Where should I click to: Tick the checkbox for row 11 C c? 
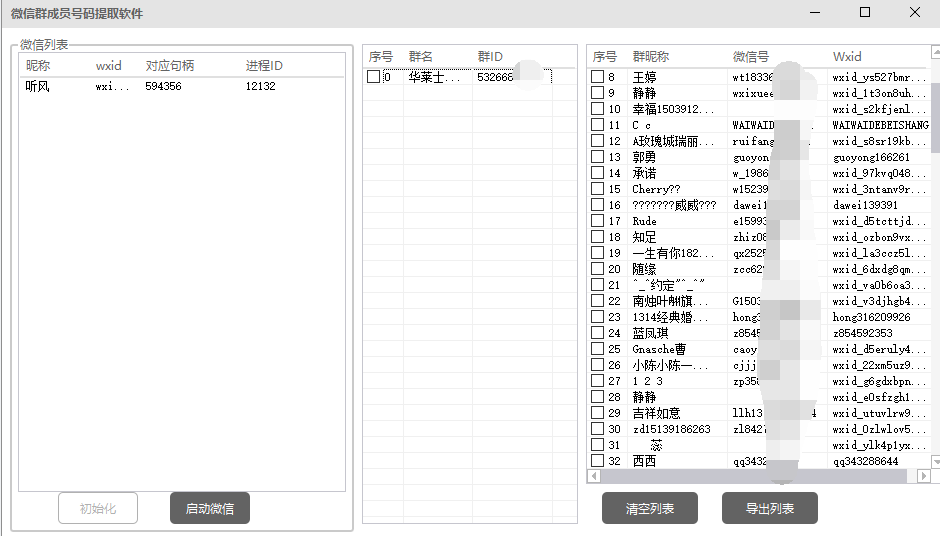(597, 125)
